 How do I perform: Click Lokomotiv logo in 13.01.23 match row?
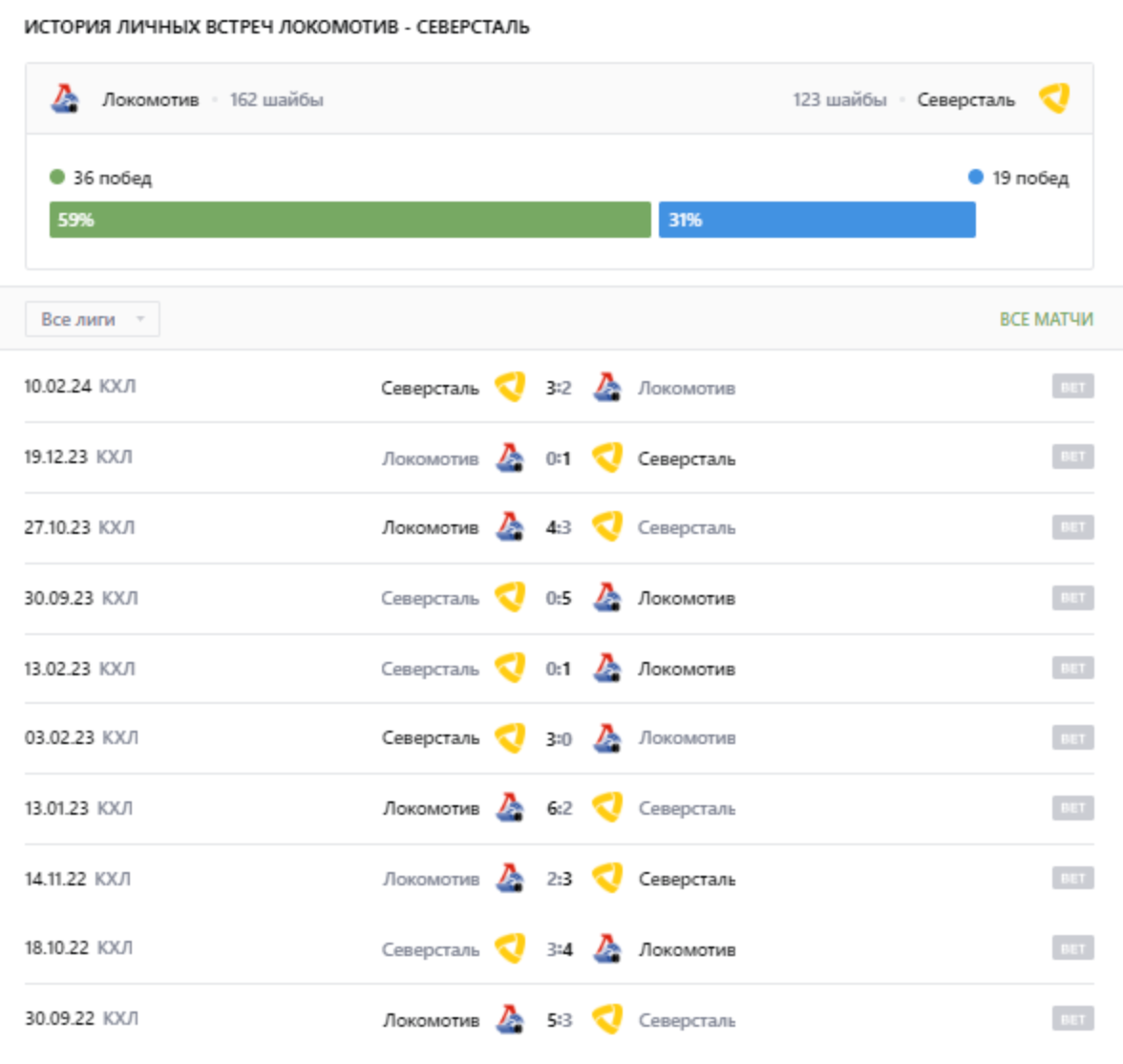[x=510, y=808]
